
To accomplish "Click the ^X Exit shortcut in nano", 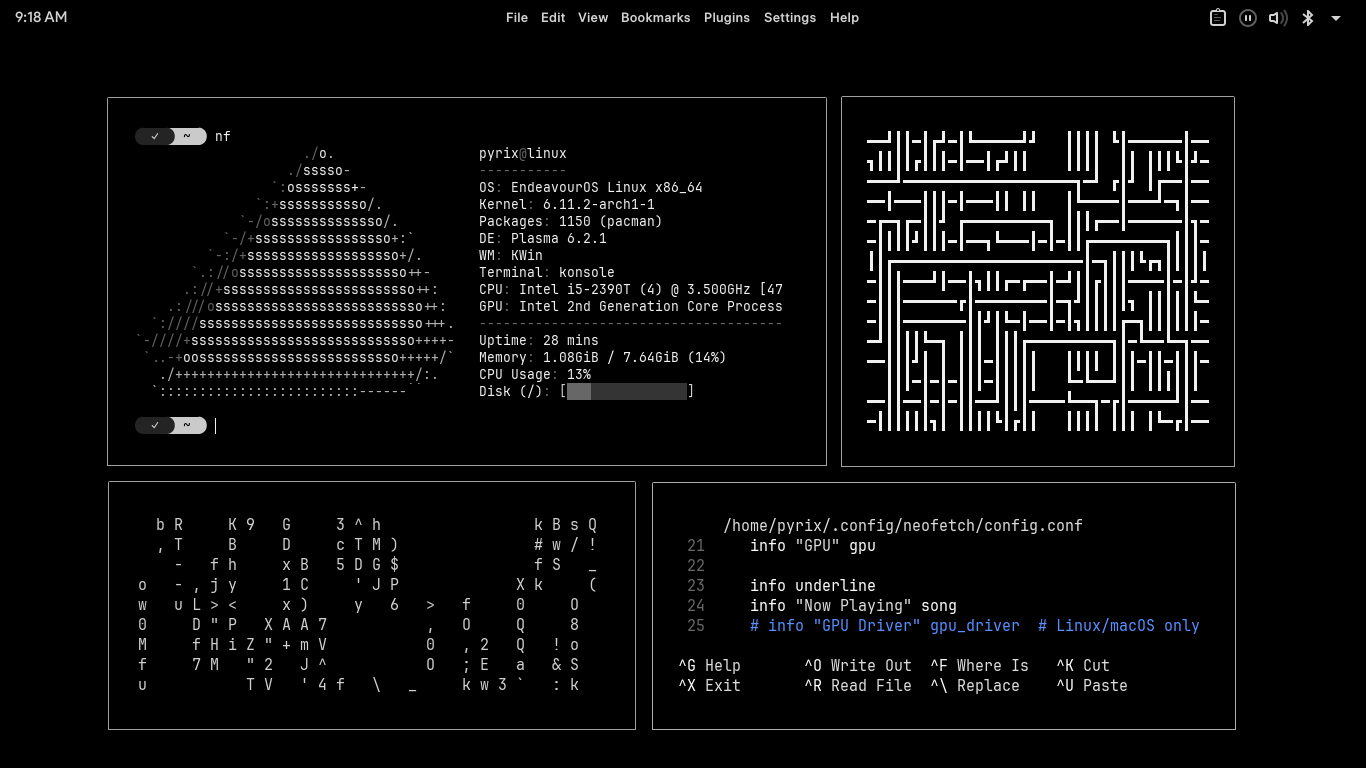I will pyautogui.click(x=710, y=686).
